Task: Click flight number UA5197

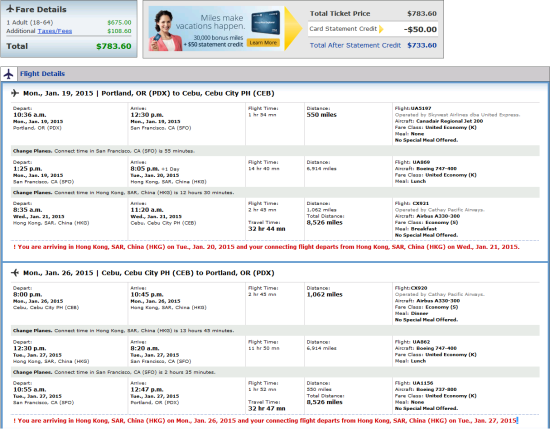Action: [x=420, y=108]
